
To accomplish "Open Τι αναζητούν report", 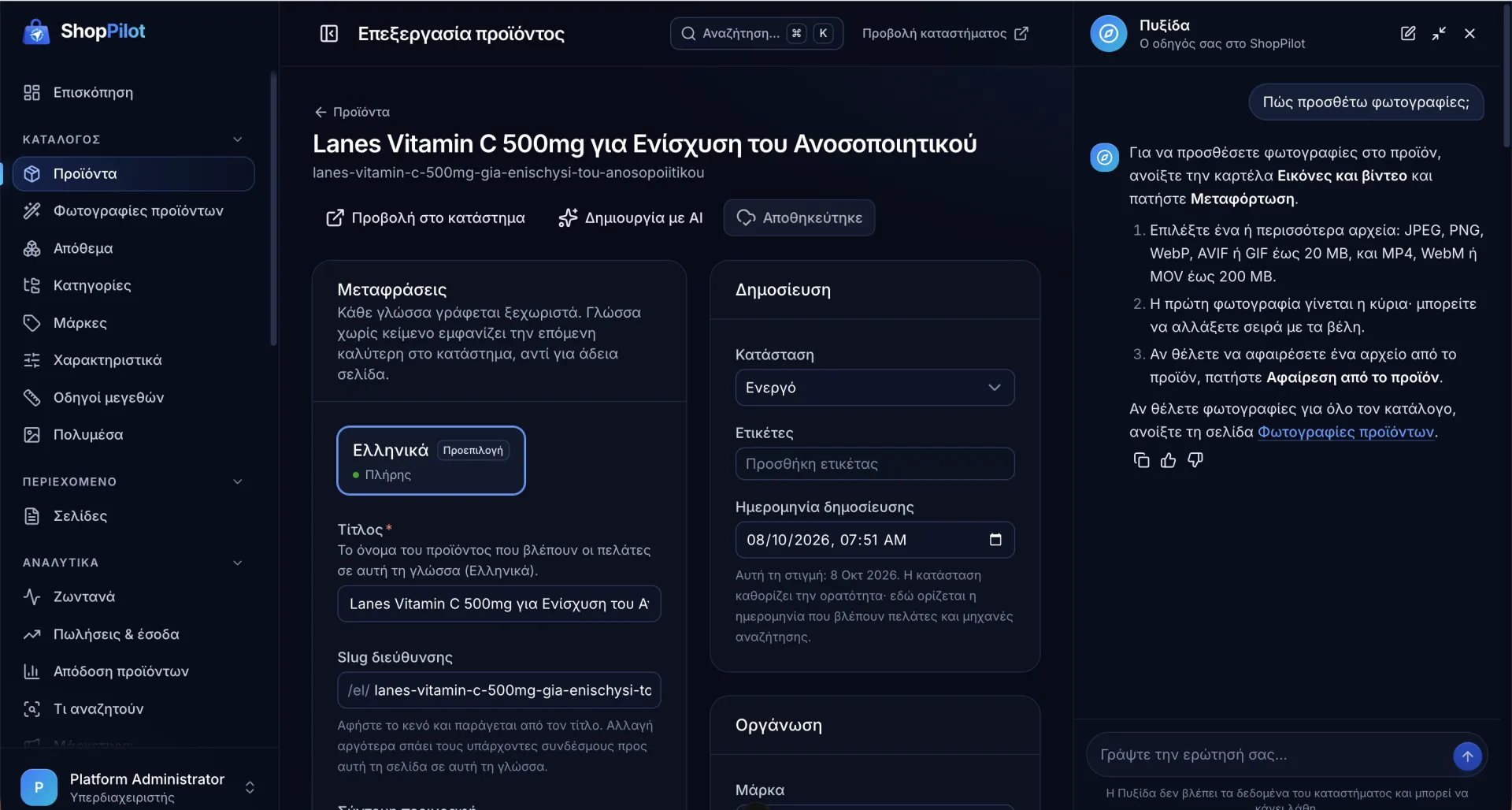I will click(x=134, y=708).
